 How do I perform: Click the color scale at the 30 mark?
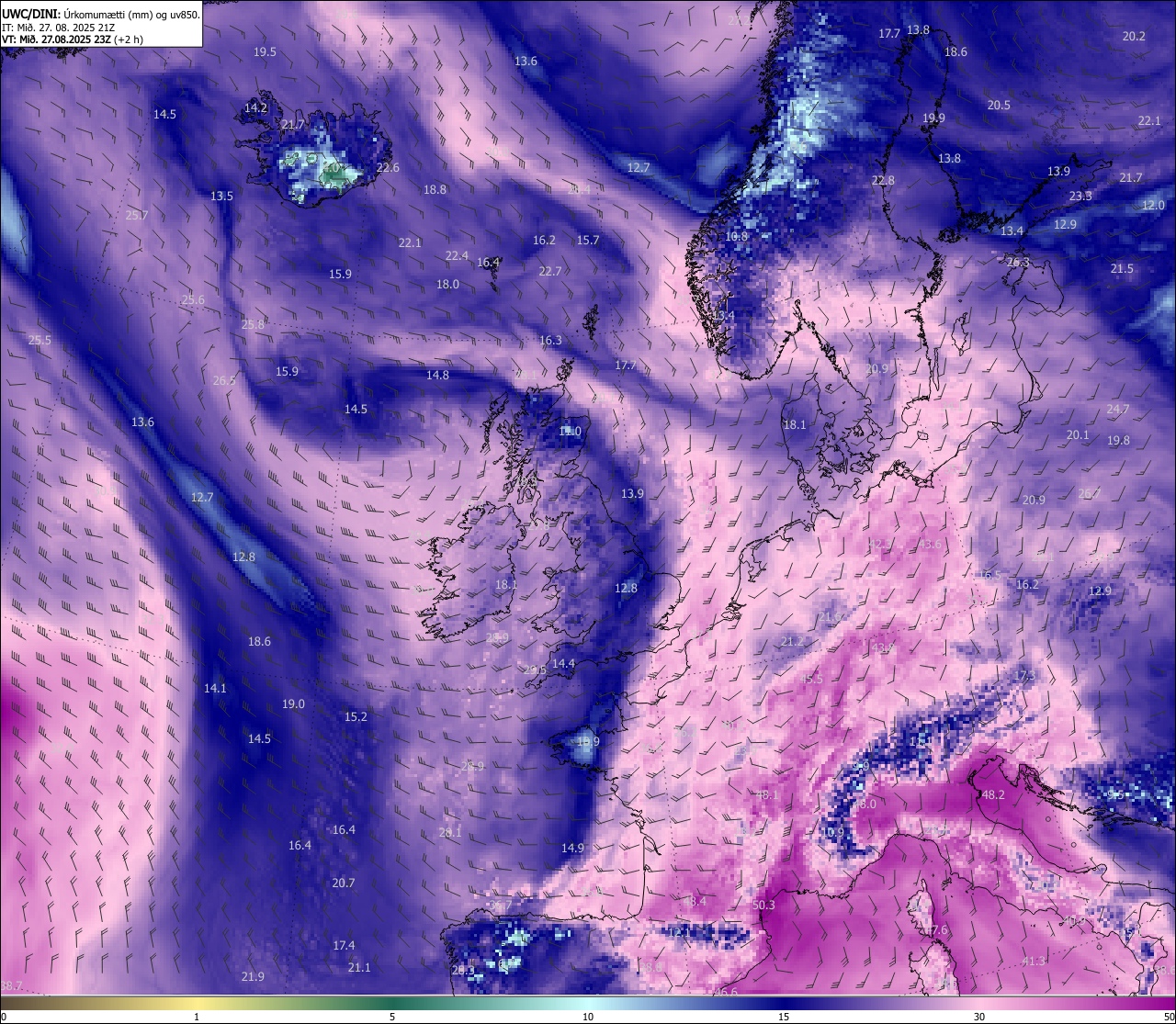[x=979, y=1002]
